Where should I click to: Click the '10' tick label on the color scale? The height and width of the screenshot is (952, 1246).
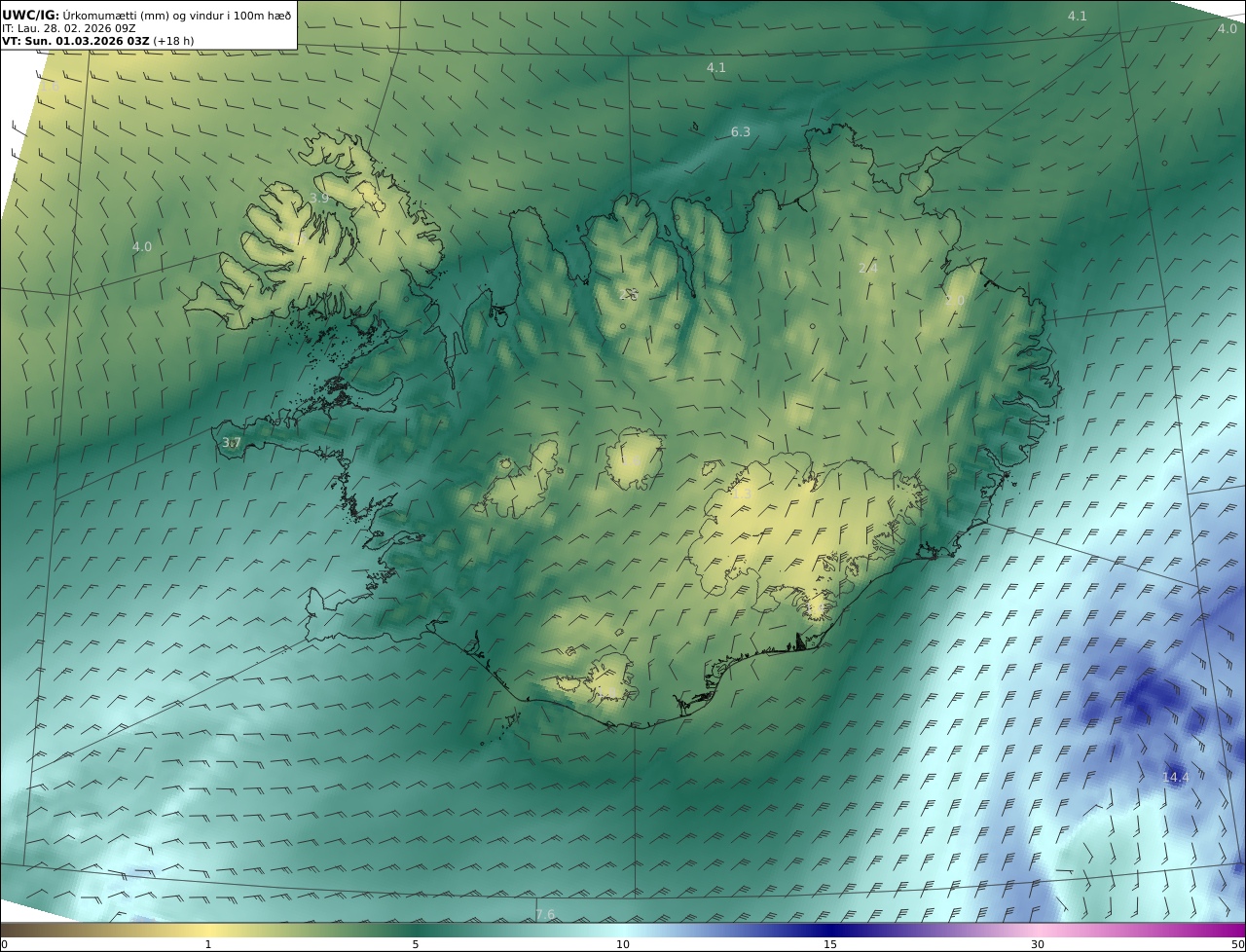[x=623, y=944]
